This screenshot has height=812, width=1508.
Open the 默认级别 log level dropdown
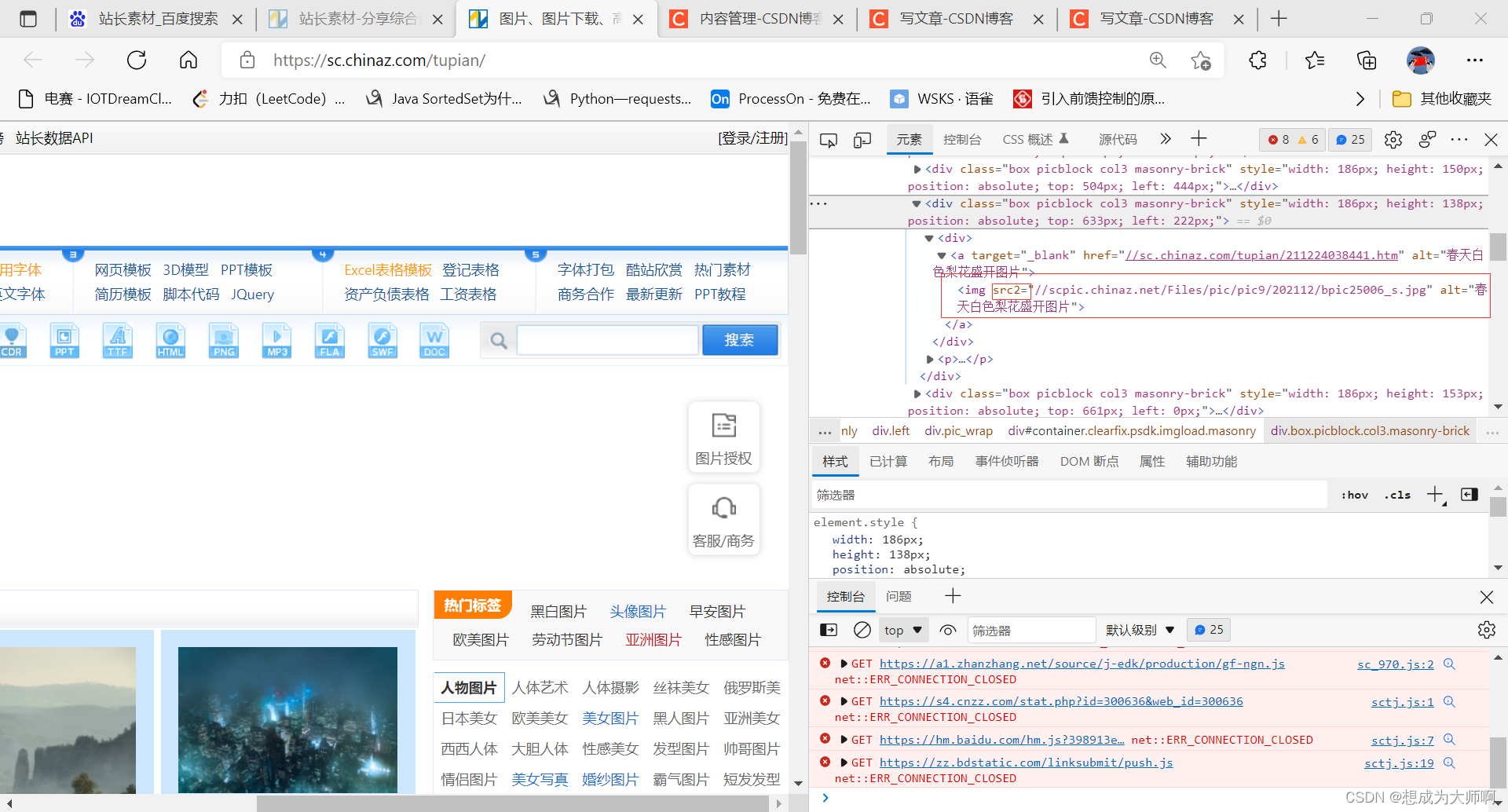[x=1140, y=630]
